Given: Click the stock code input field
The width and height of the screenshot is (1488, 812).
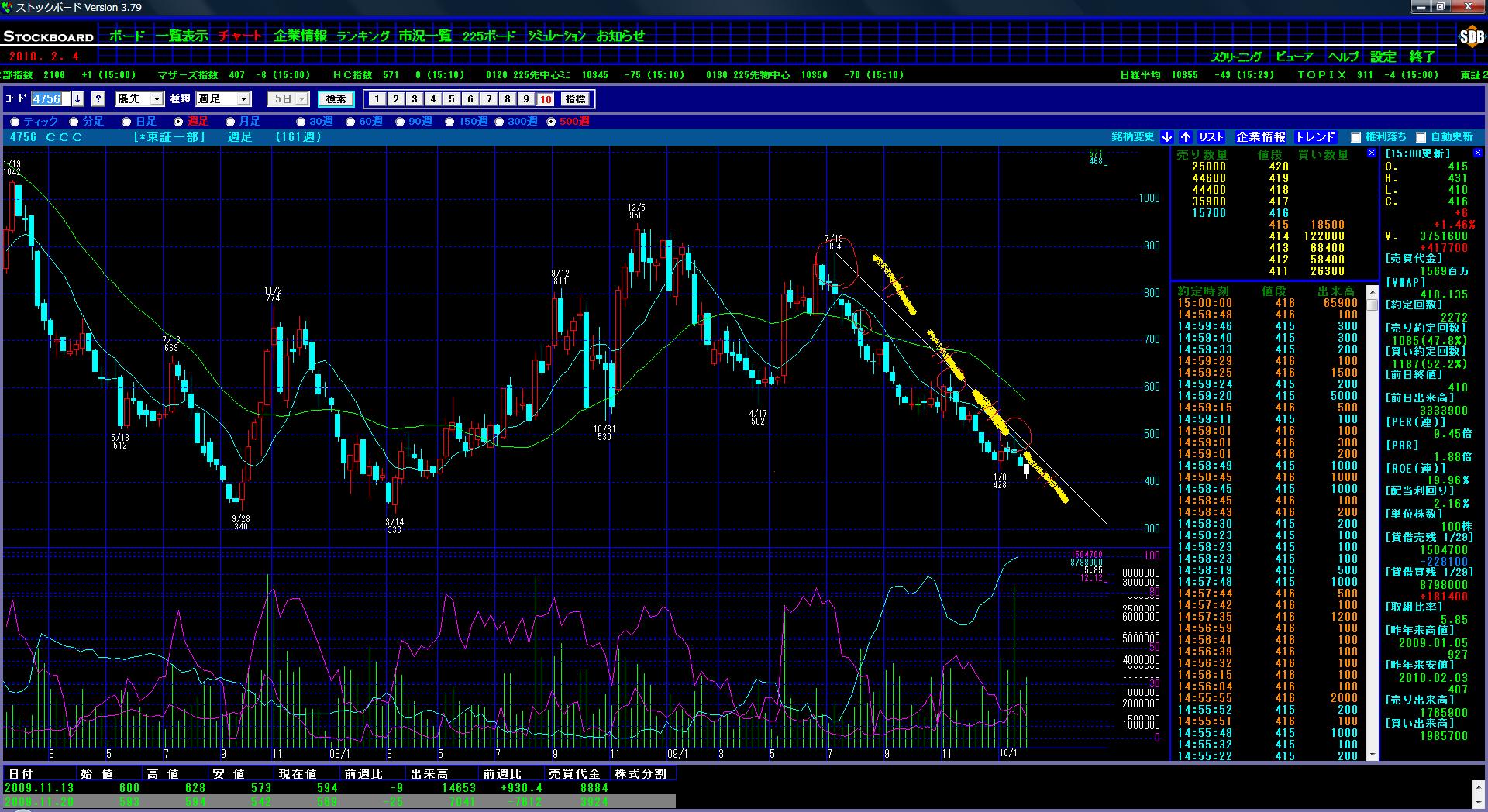Looking at the screenshot, I should click(50, 99).
